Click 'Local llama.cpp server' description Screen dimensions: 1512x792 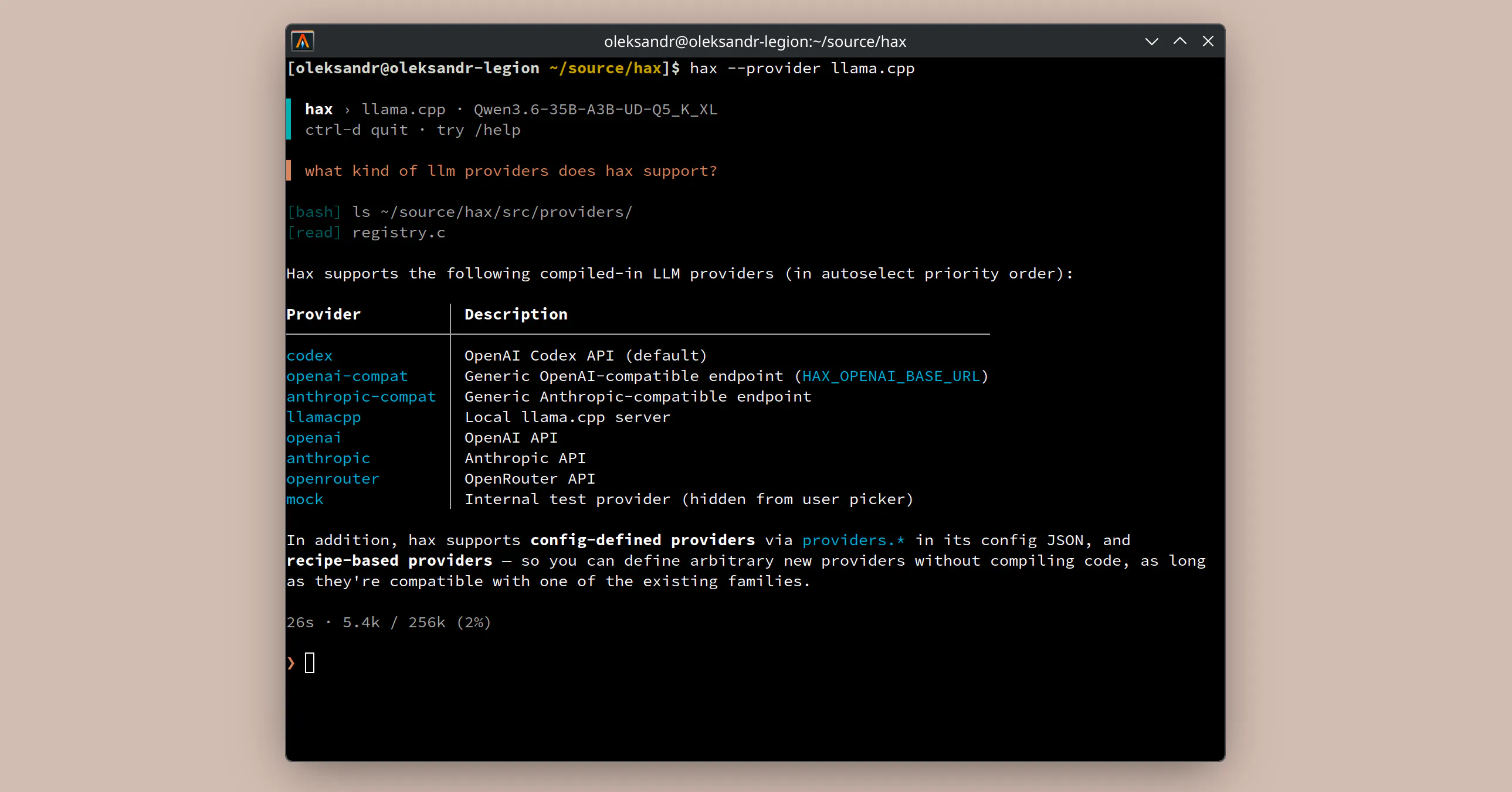(567, 418)
